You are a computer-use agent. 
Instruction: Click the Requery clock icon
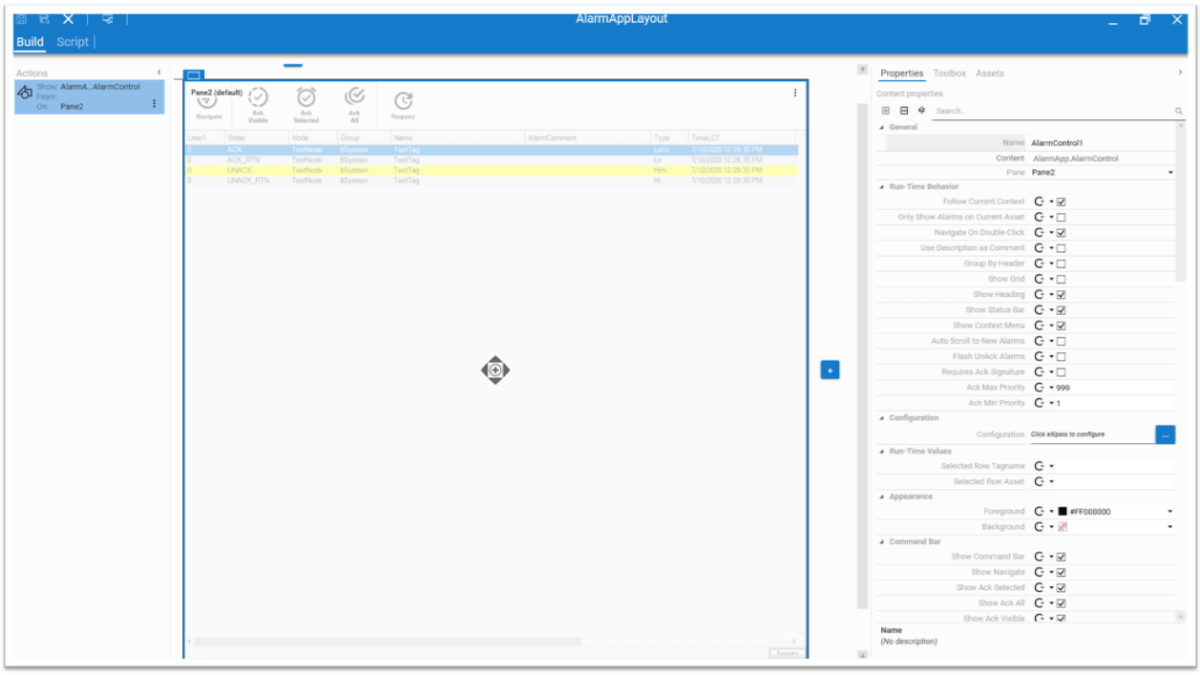403,101
